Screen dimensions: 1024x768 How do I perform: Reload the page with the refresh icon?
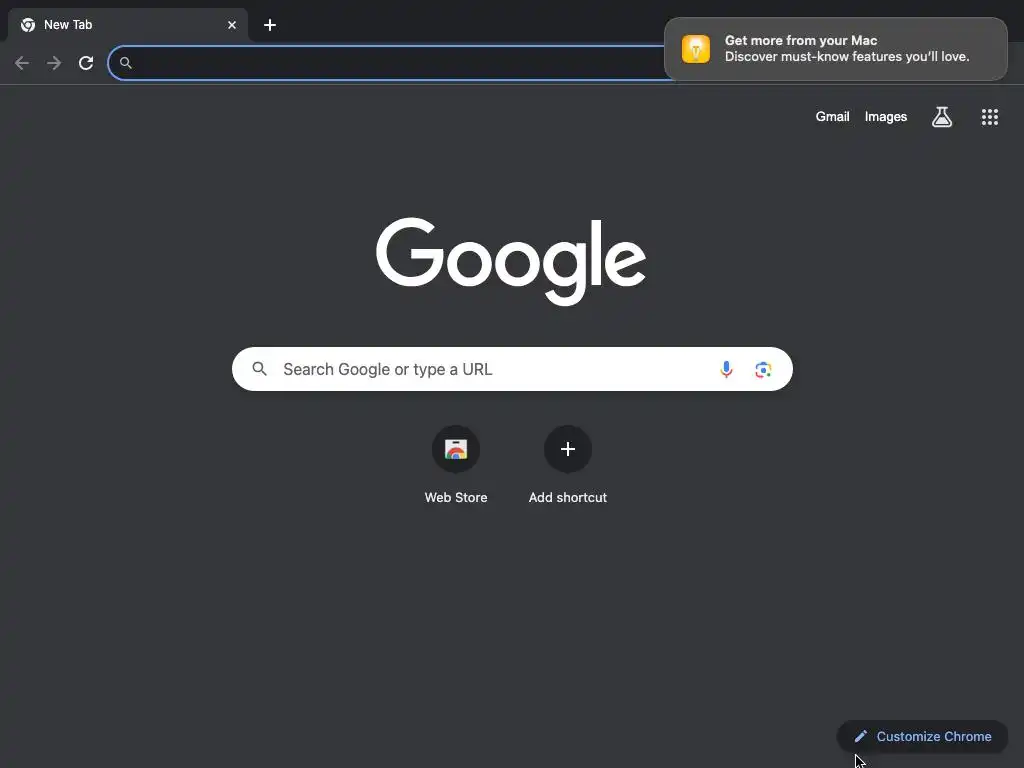tap(86, 63)
